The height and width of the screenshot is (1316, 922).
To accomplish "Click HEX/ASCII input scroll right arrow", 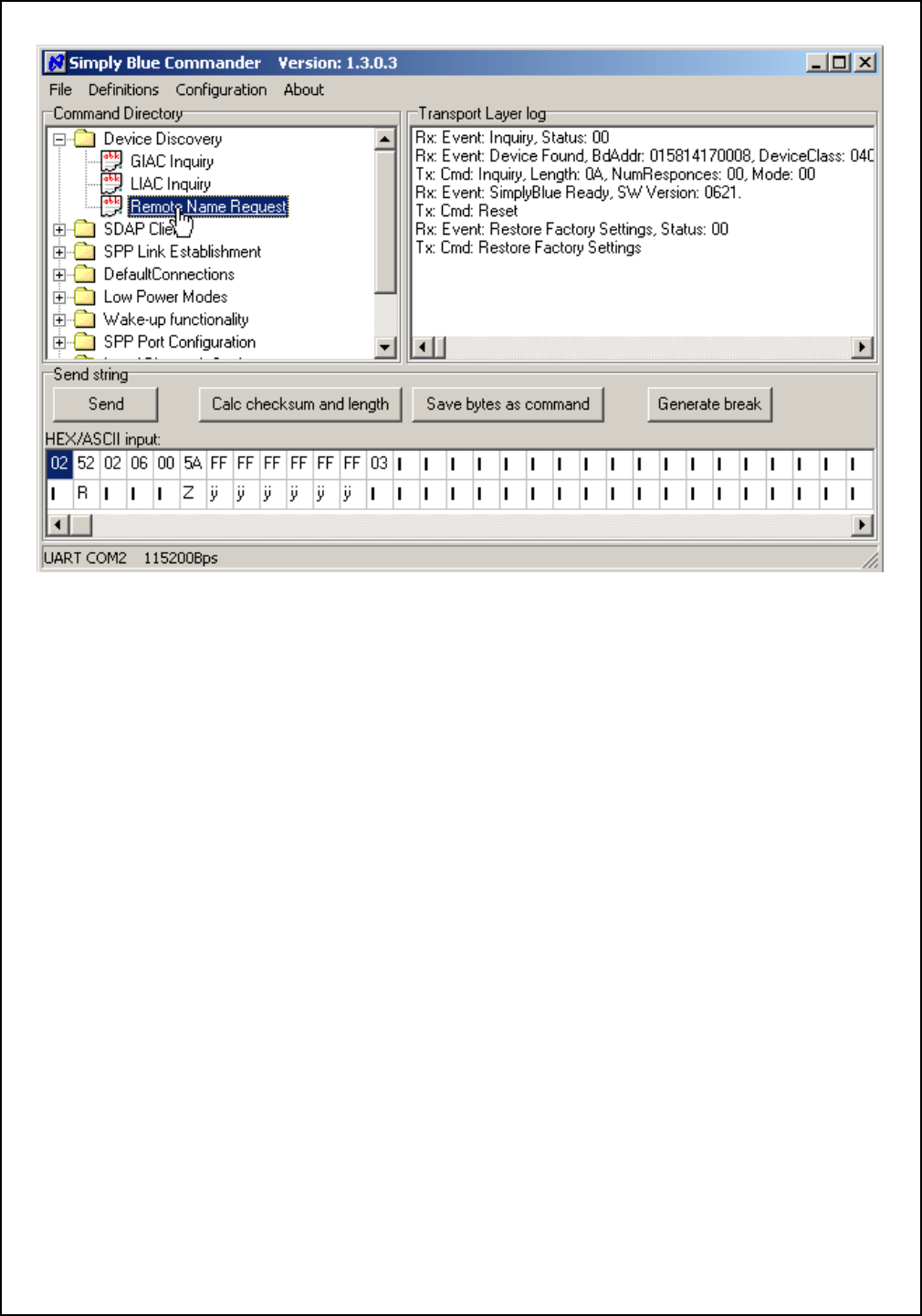I will tap(862, 525).
